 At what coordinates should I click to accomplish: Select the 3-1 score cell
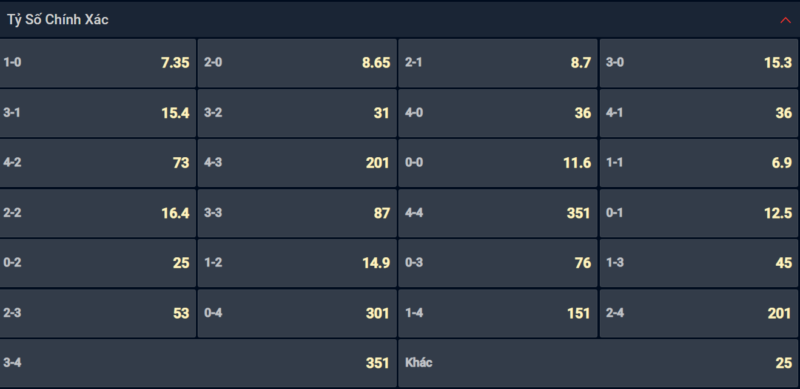(x=97, y=113)
